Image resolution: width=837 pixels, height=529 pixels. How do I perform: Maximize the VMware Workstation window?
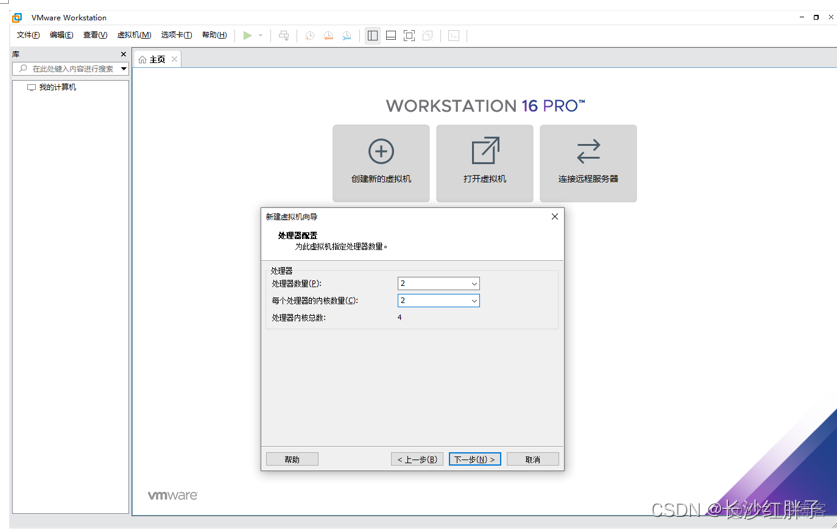point(816,18)
